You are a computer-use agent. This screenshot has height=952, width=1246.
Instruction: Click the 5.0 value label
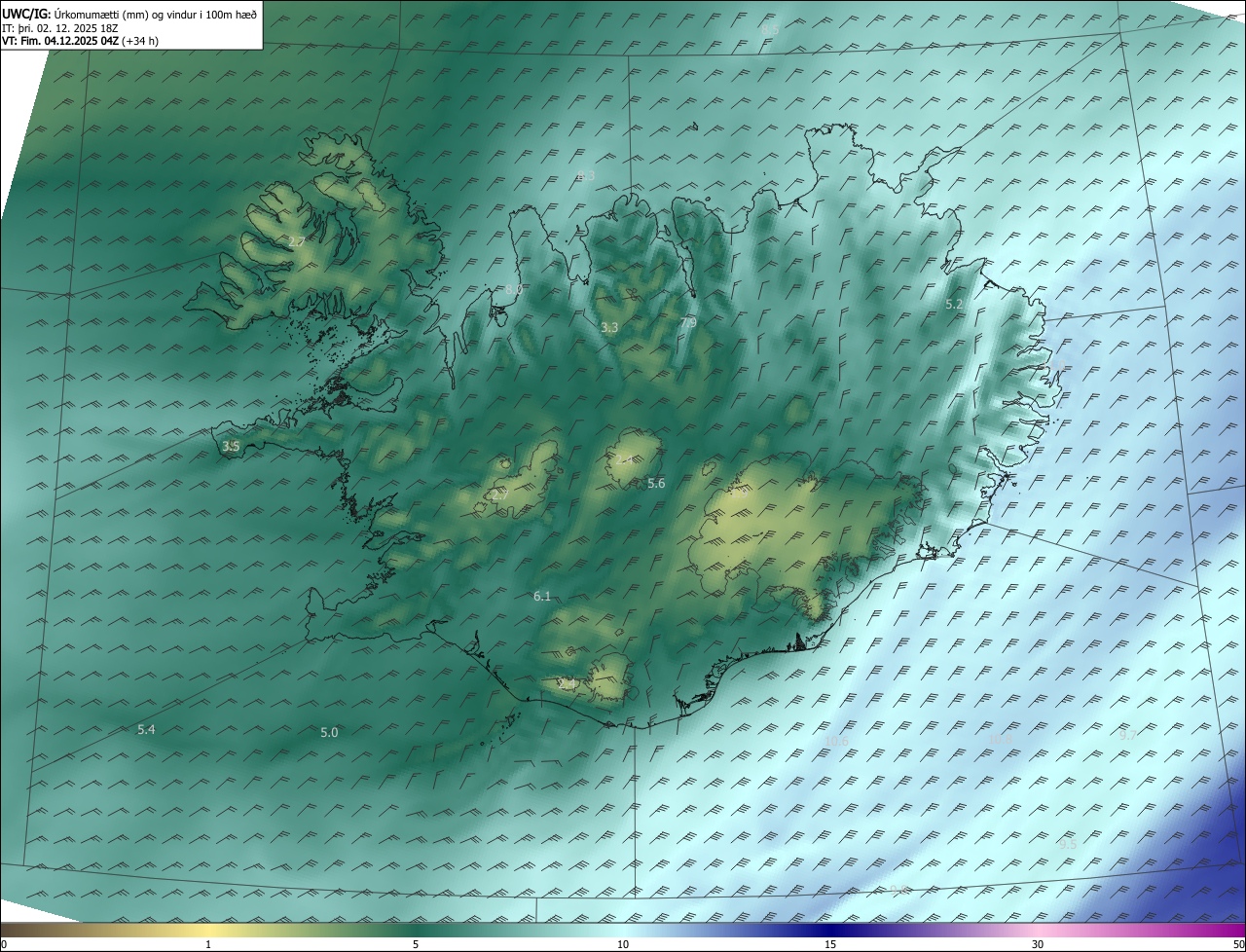329,733
